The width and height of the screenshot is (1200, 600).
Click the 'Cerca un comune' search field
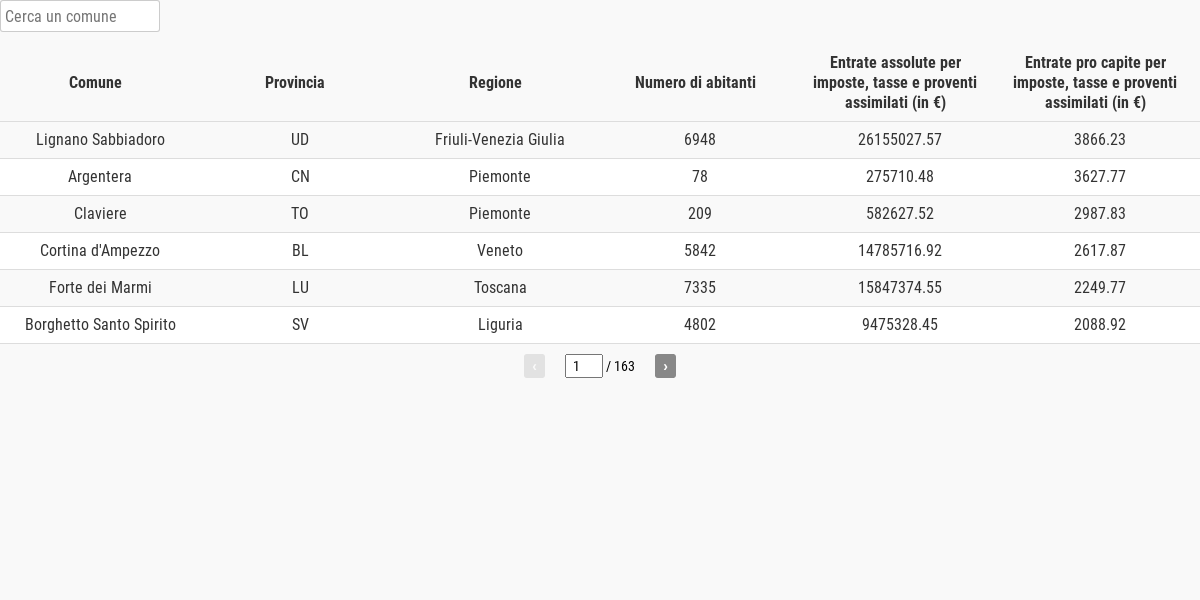coord(80,16)
